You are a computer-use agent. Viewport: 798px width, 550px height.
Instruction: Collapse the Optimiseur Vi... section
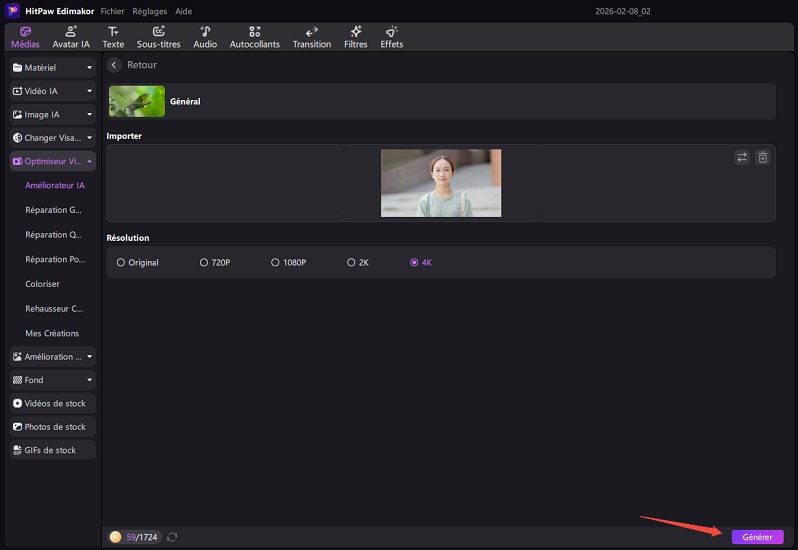[53, 161]
